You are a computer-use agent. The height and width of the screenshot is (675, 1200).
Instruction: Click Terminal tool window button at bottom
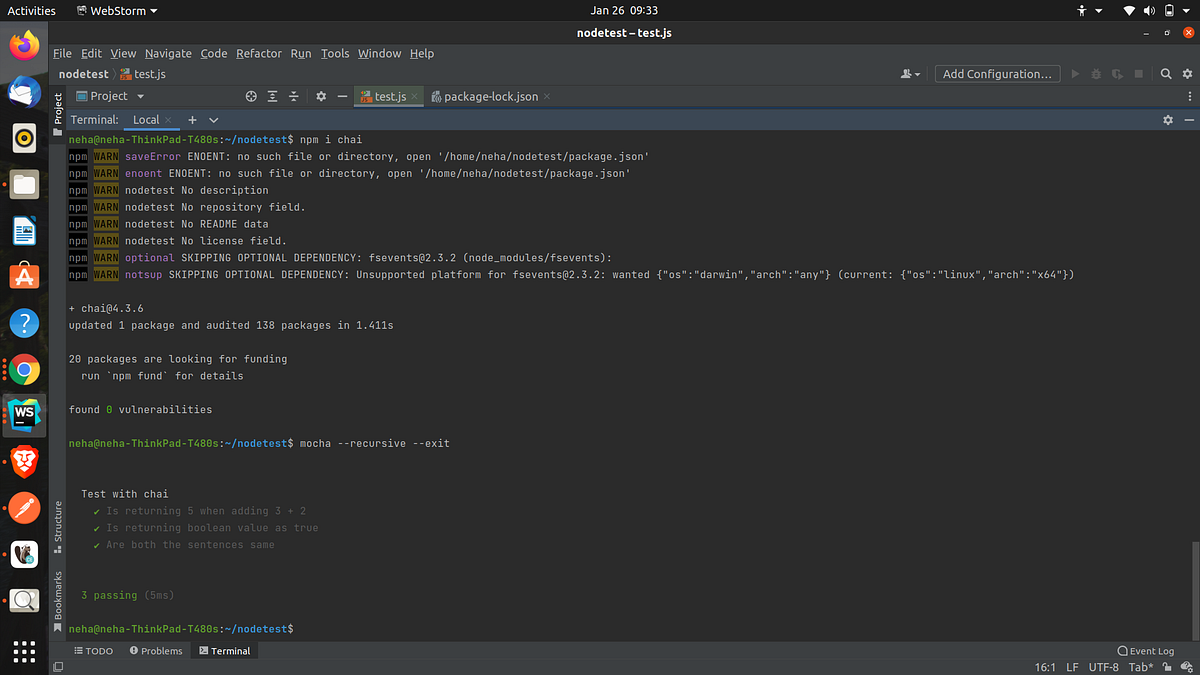coord(225,651)
